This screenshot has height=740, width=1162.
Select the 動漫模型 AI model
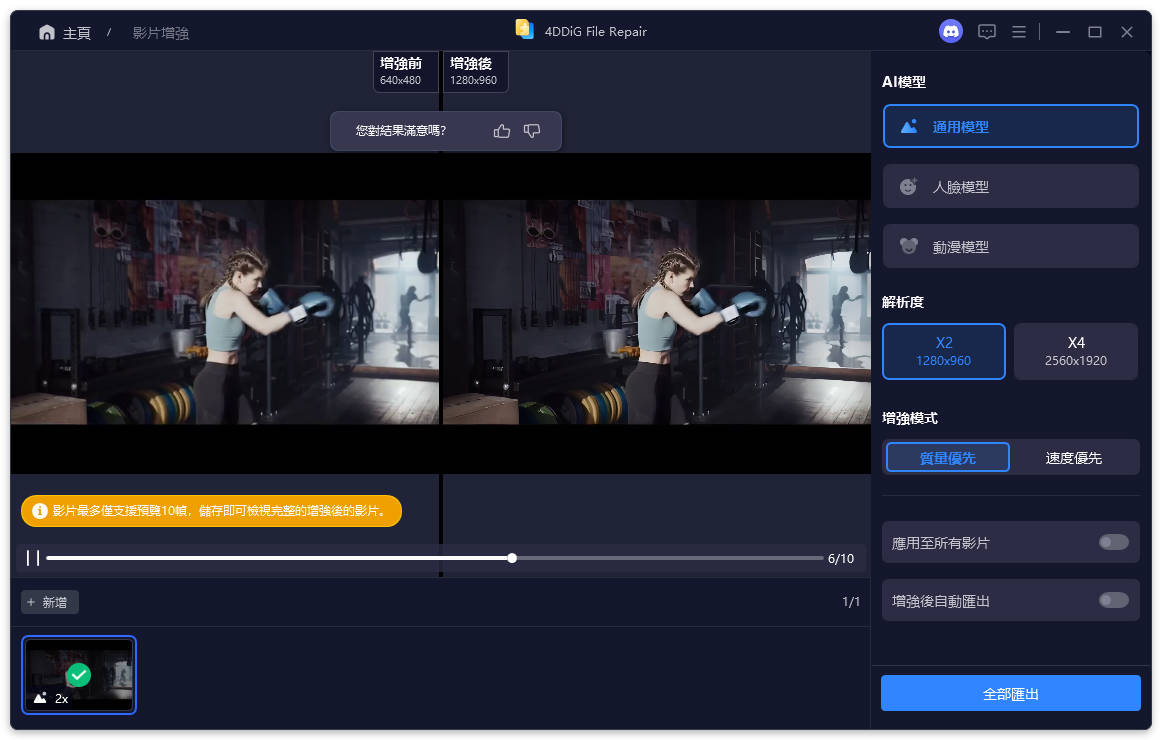coord(1010,246)
